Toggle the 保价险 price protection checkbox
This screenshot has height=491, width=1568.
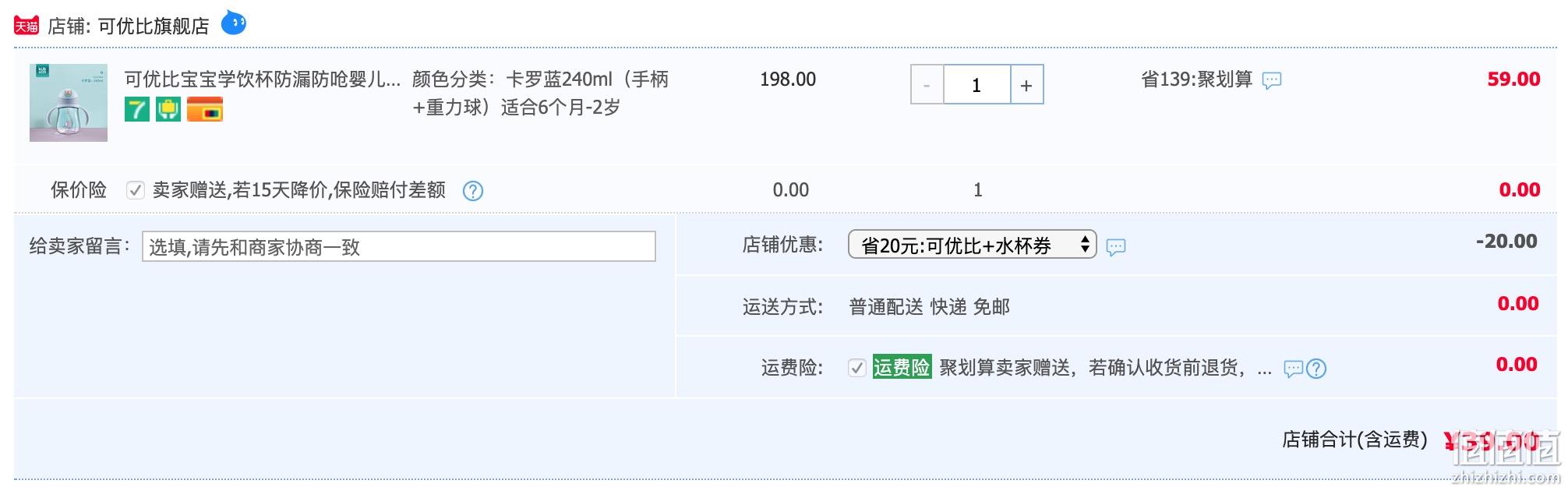tap(136, 190)
